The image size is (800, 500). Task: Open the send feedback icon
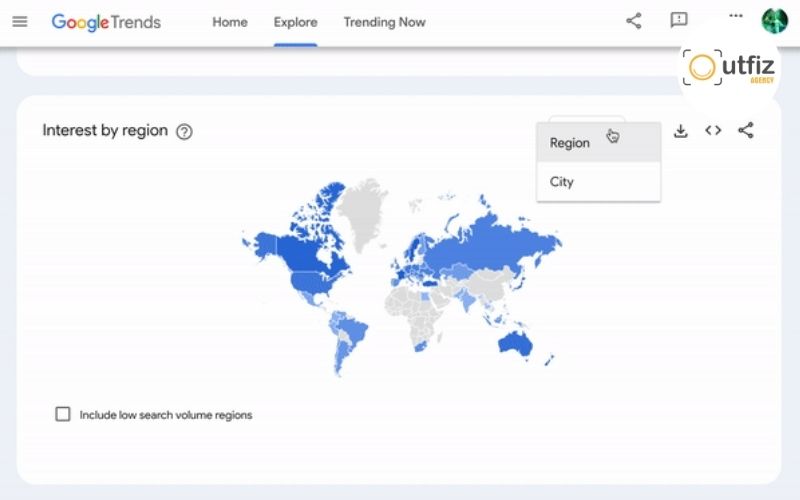pos(679,20)
